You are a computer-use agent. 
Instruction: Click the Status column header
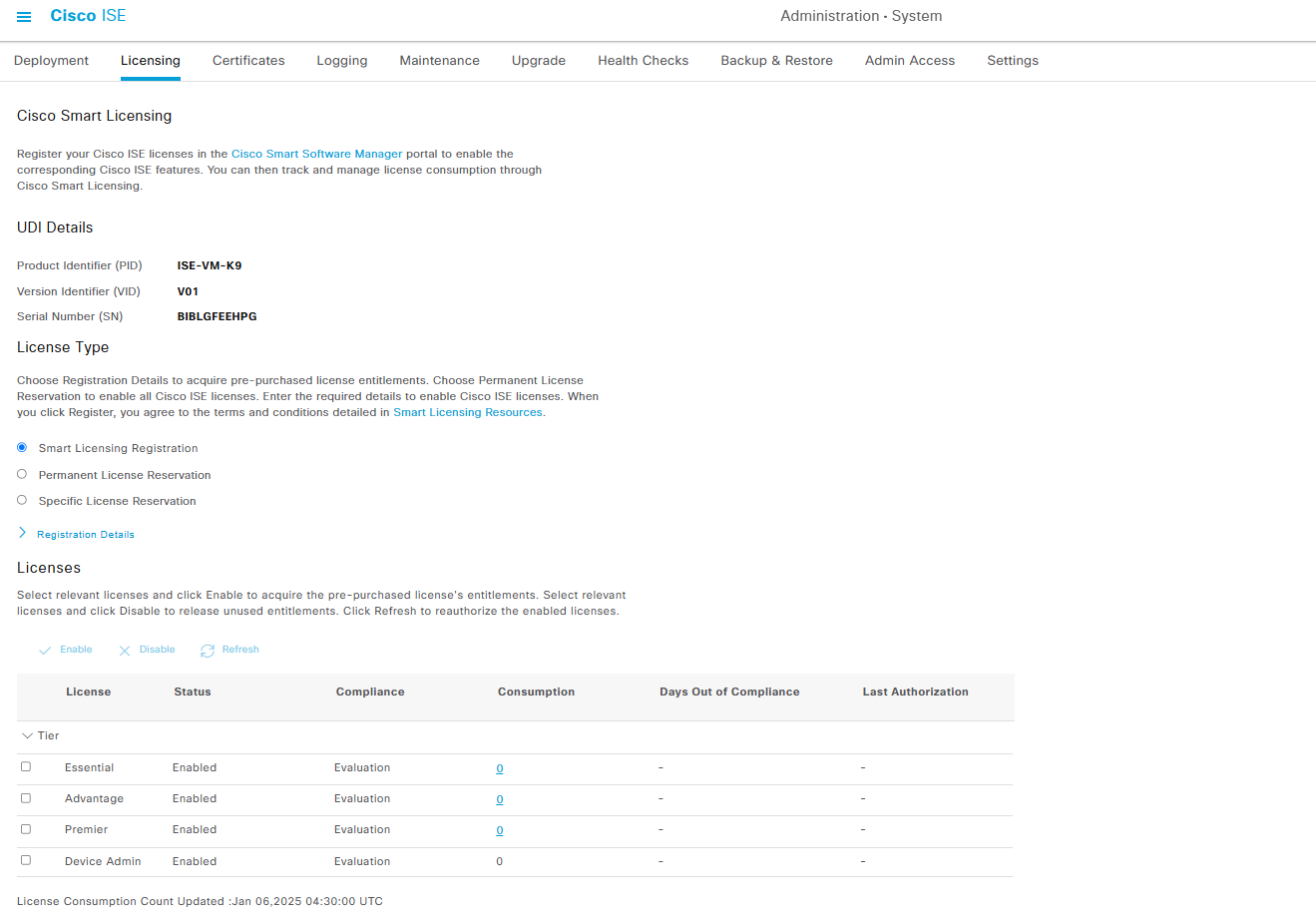coord(193,692)
